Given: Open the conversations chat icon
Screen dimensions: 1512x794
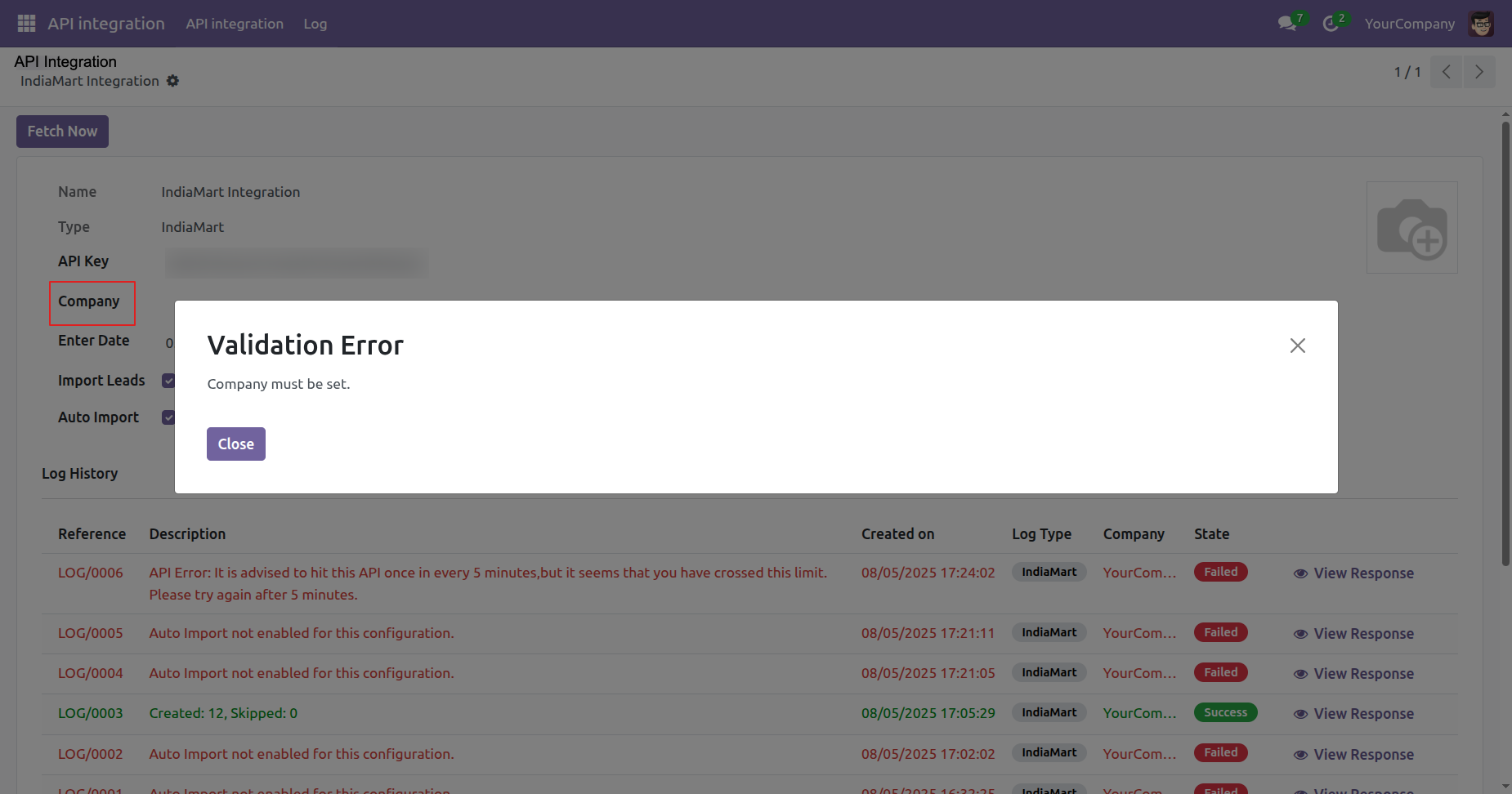Looking at the screenshot, I should coord(1288,24).
